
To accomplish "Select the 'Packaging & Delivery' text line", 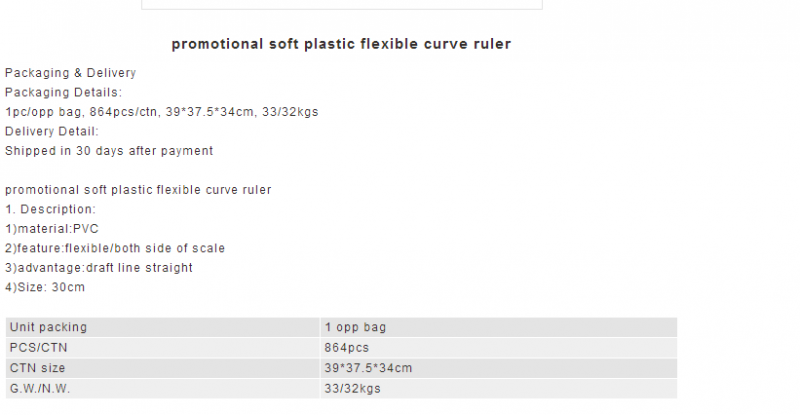I will (70, 73).
